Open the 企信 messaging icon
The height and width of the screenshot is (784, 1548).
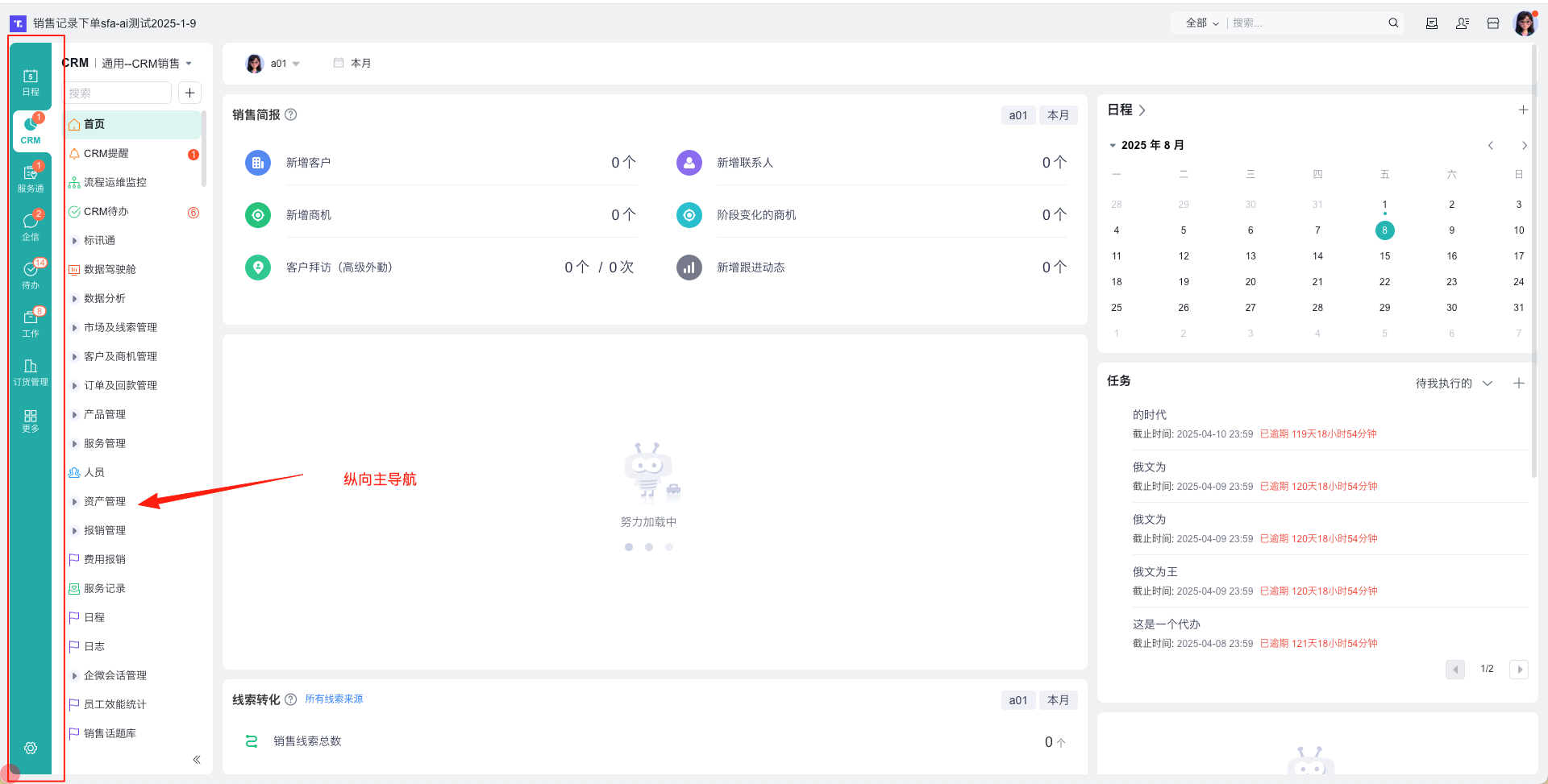31,227
